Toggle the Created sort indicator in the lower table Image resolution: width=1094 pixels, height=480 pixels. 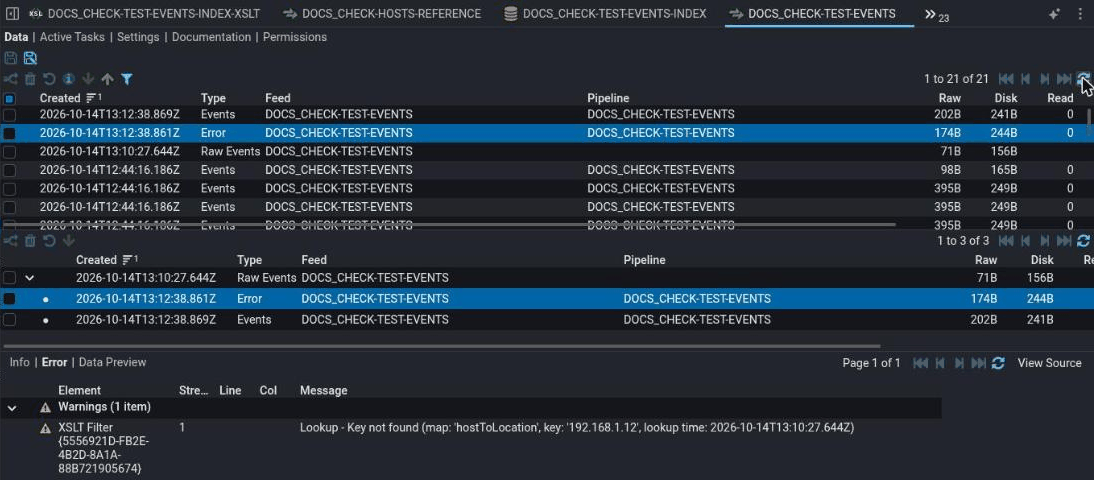tap(130, 260)
